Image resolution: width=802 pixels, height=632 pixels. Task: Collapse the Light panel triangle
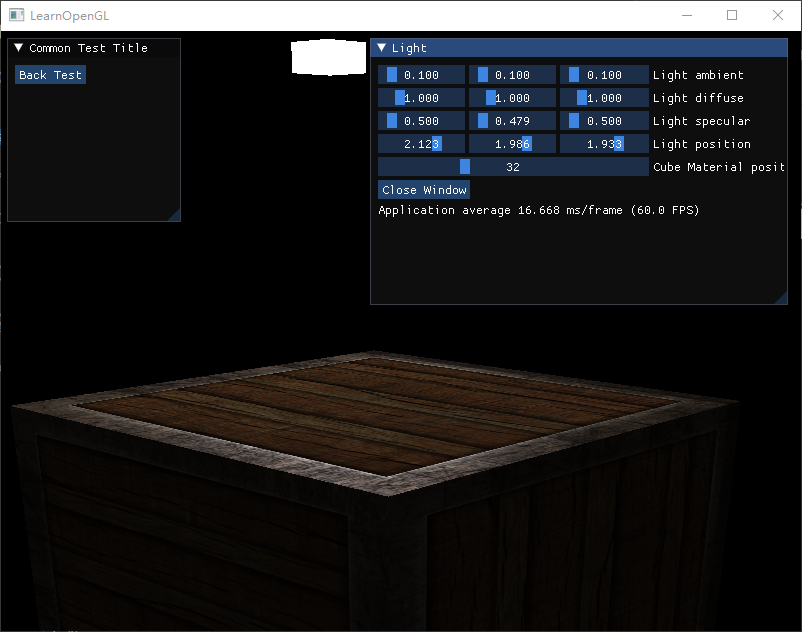[x=381, y=48]
